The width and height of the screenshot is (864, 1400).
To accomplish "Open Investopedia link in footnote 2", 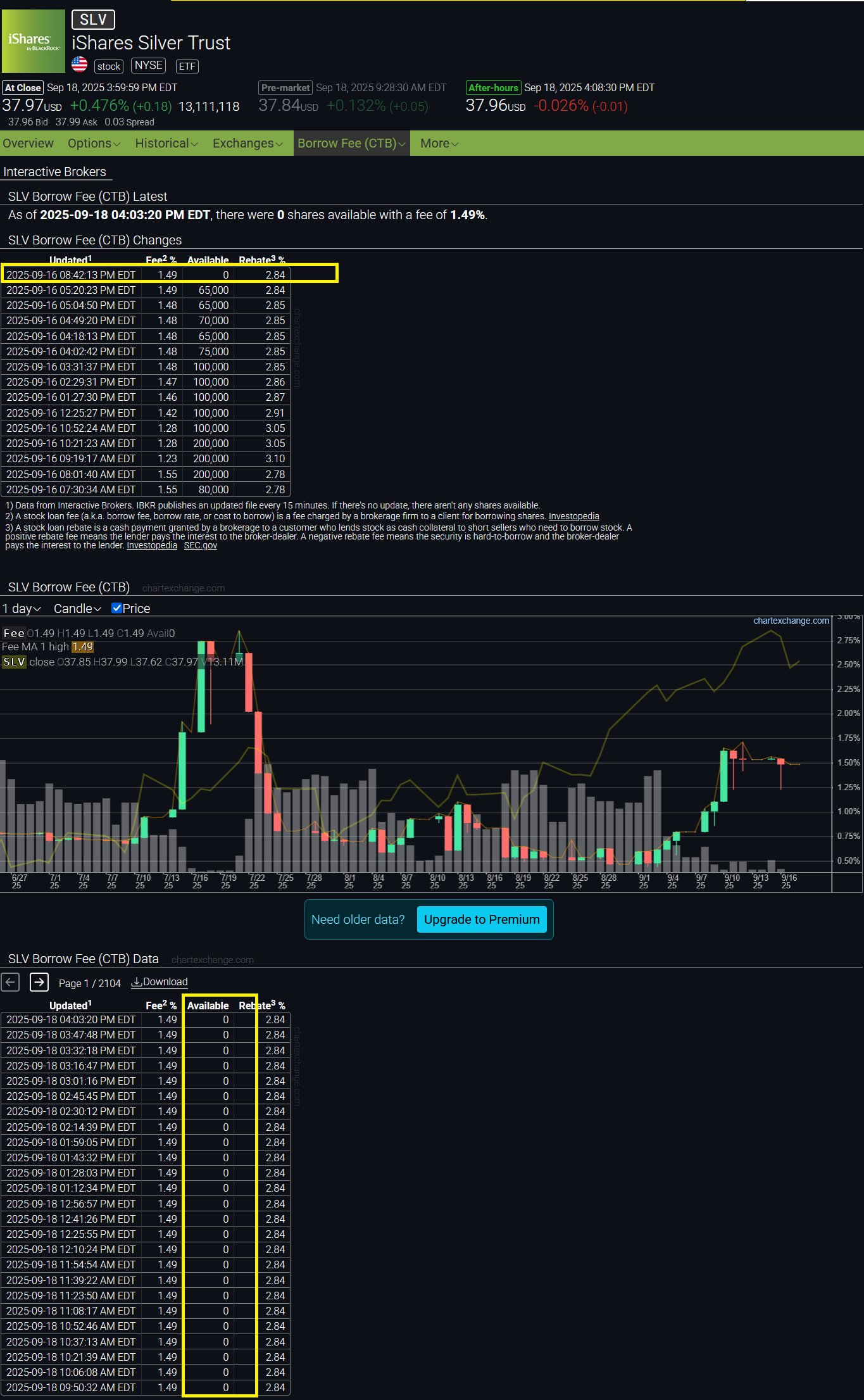I will [x=573, y=516].
